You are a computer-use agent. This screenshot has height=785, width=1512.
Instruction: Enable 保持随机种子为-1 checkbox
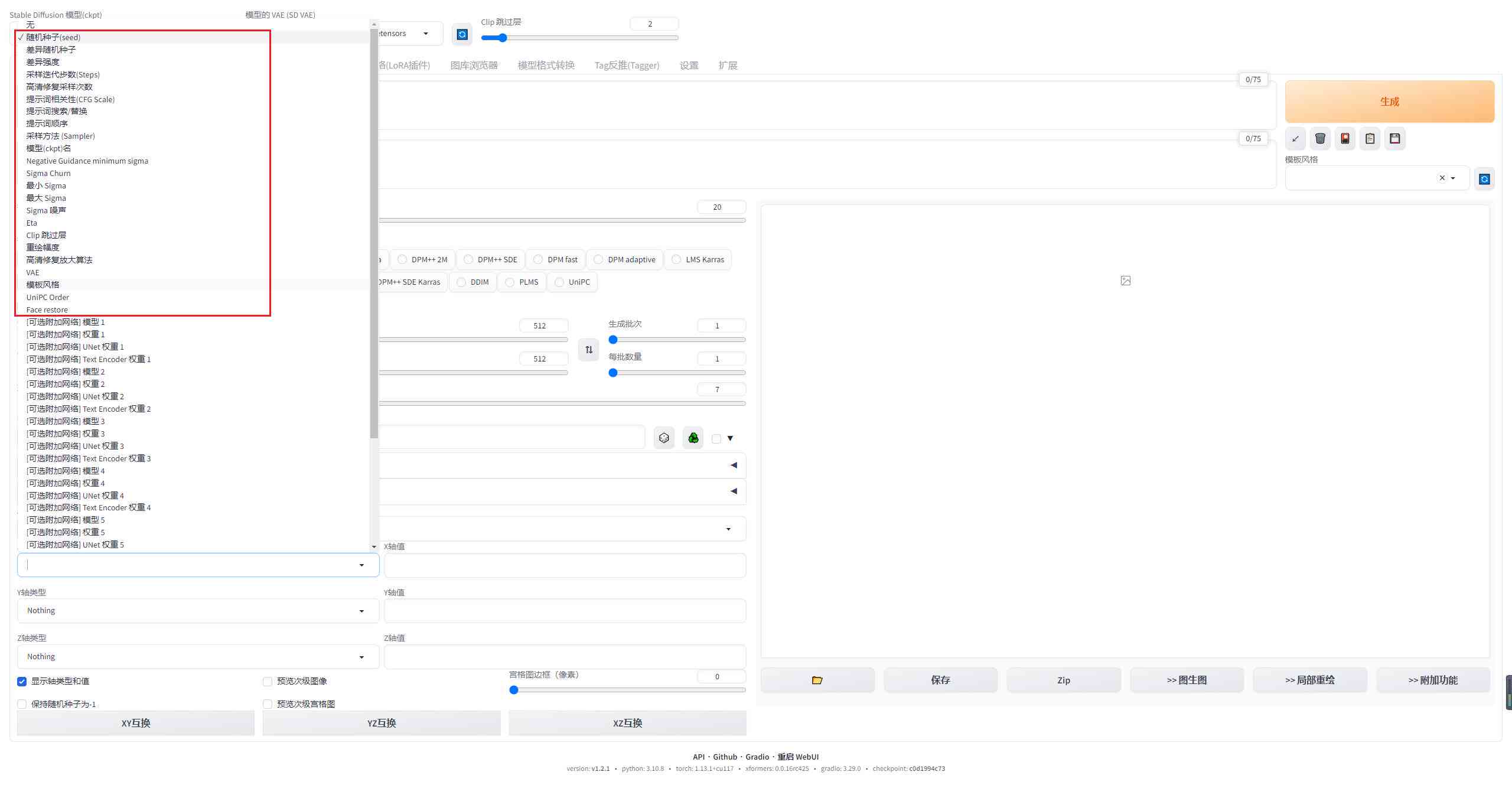point(22,703)
